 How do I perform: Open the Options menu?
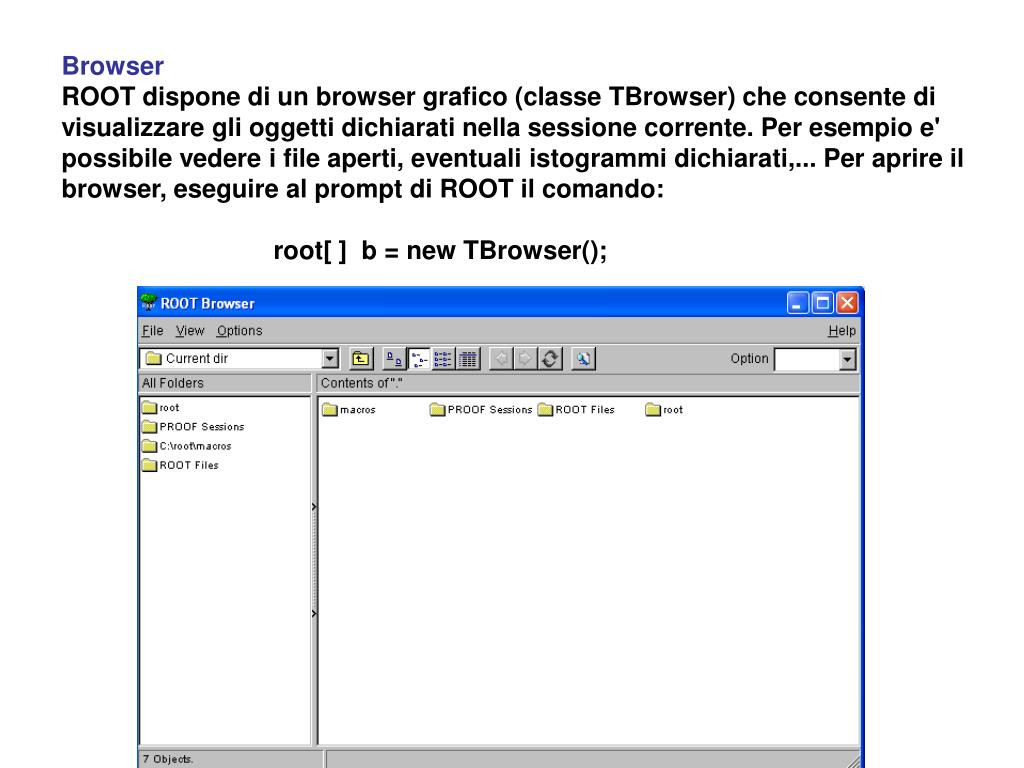240,330
